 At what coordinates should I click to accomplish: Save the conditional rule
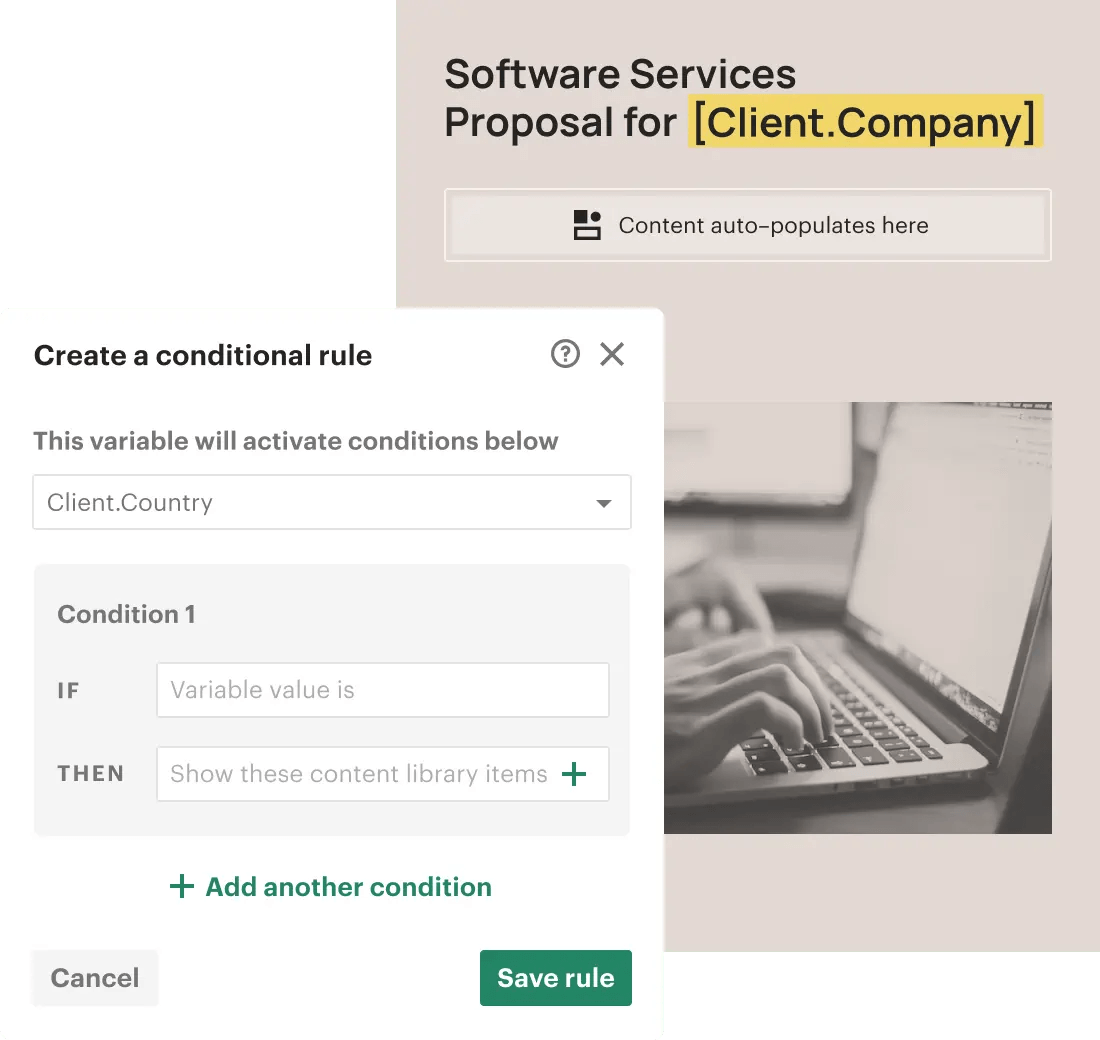pos(556,978)
